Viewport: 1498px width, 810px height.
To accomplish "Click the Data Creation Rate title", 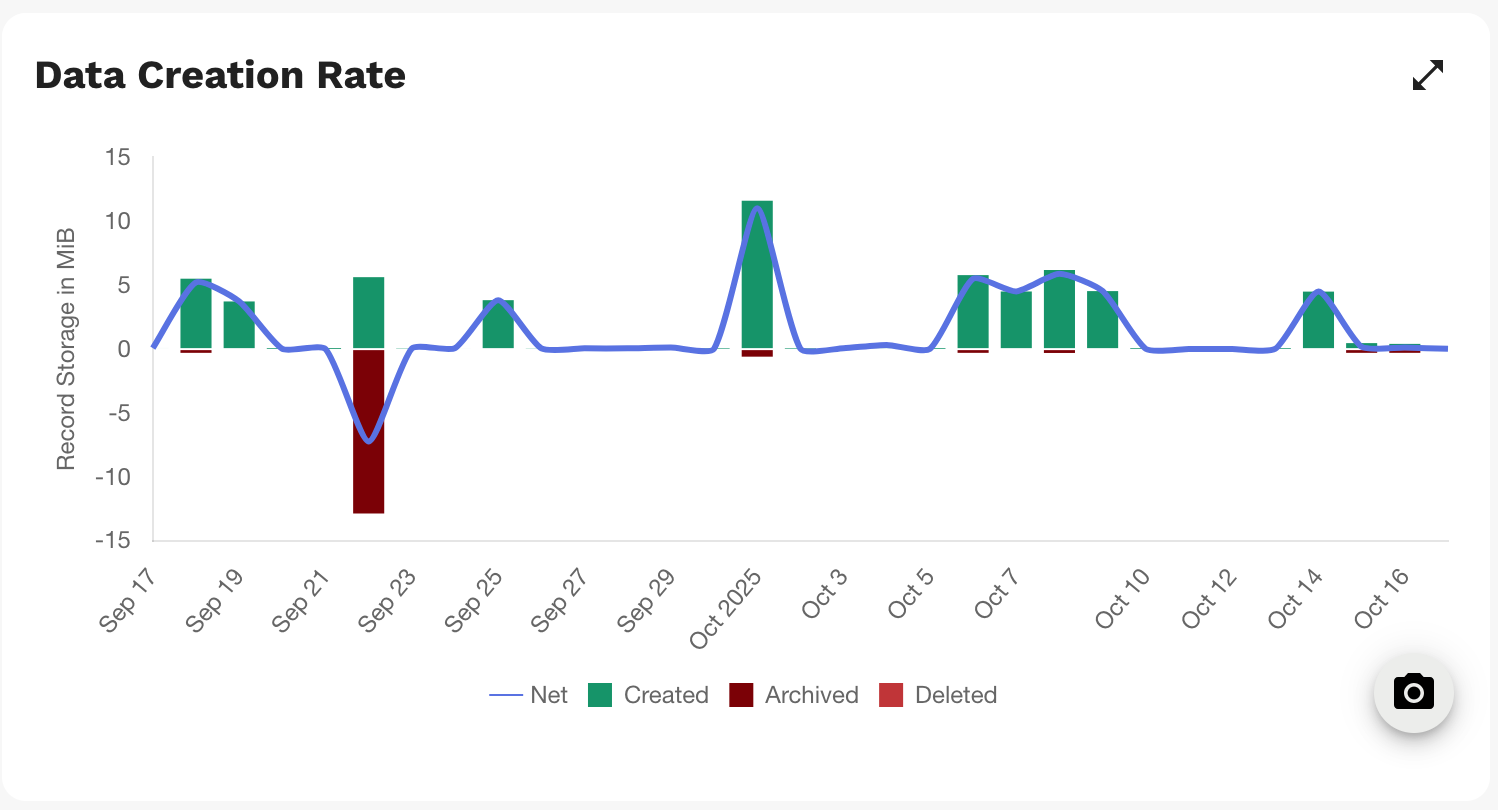I will [x=220, y=75].
